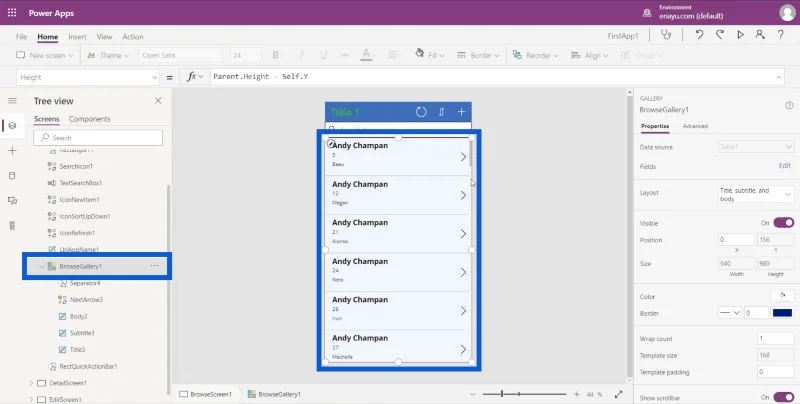Viewport: 800px width, 404px height.
Task: Open the Help question mark
Action: [781, 35]
